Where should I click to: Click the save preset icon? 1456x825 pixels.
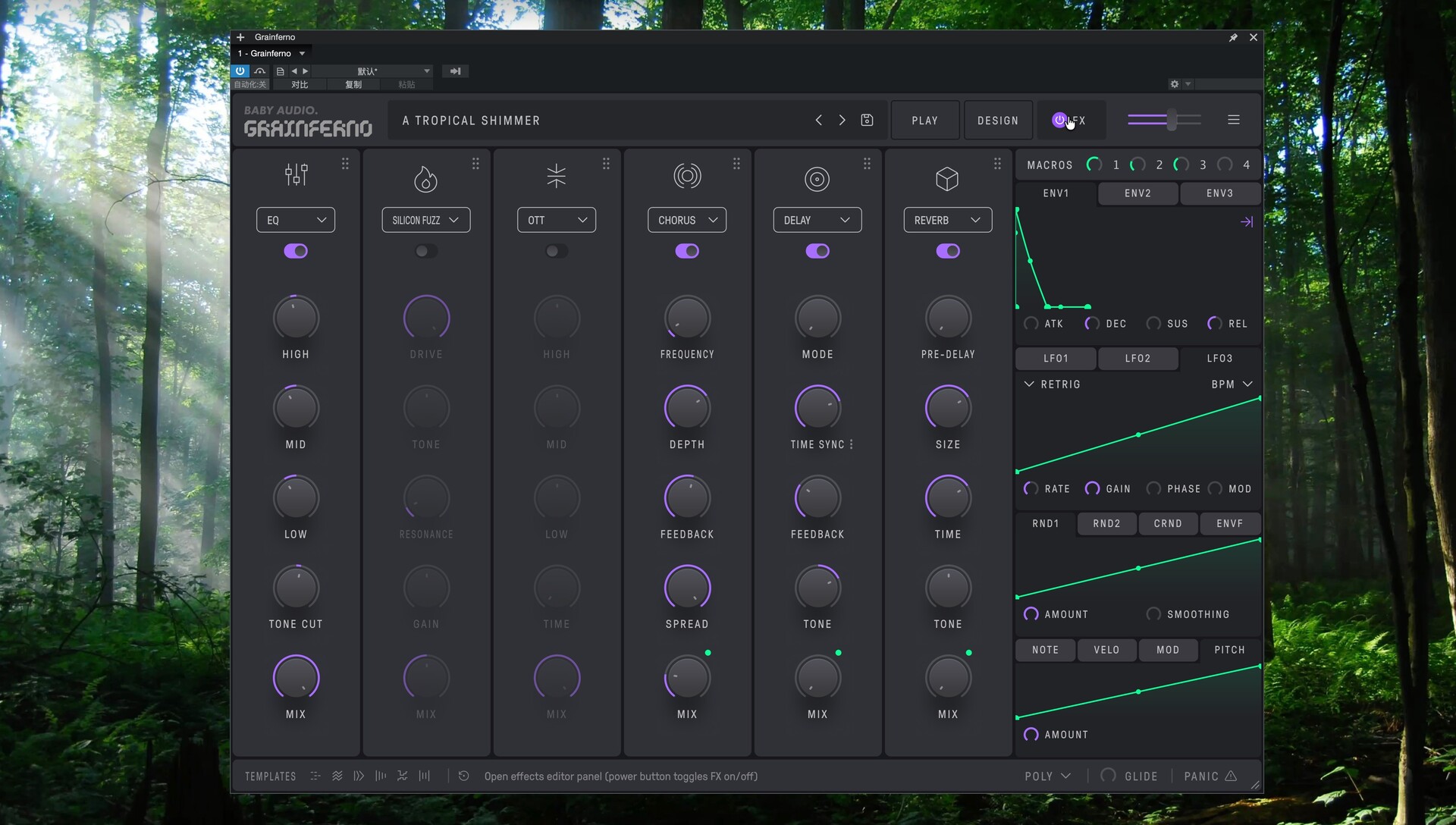[867, 120]
